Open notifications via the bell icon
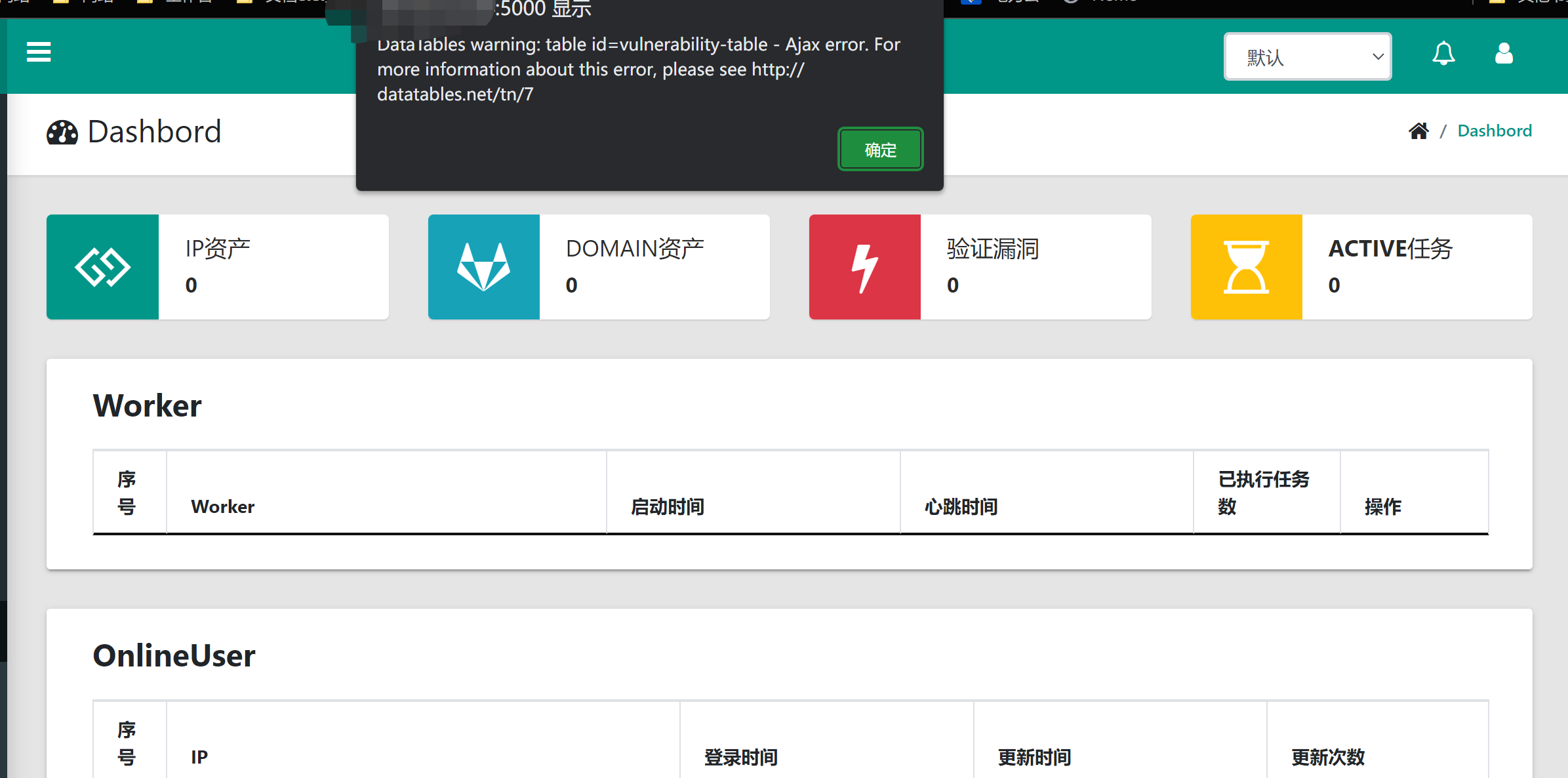1568x778 pixels. [x=1443, y=54]
